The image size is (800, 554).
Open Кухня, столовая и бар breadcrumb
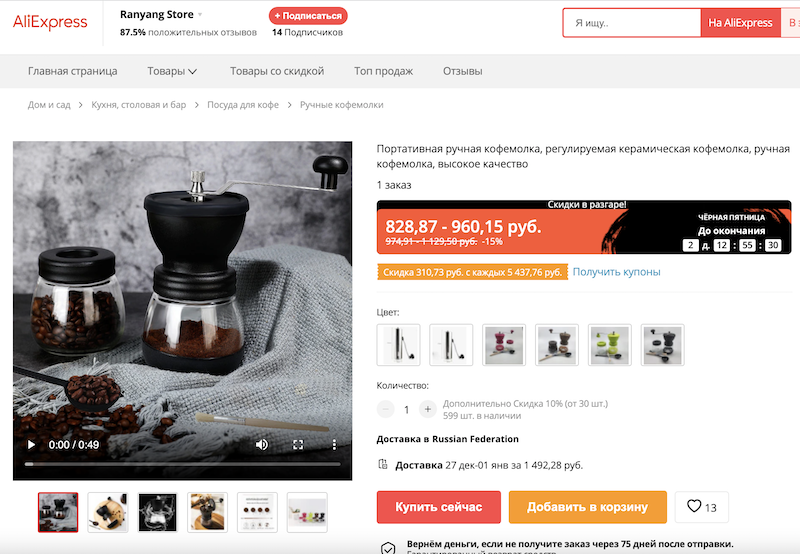point(138,105)
